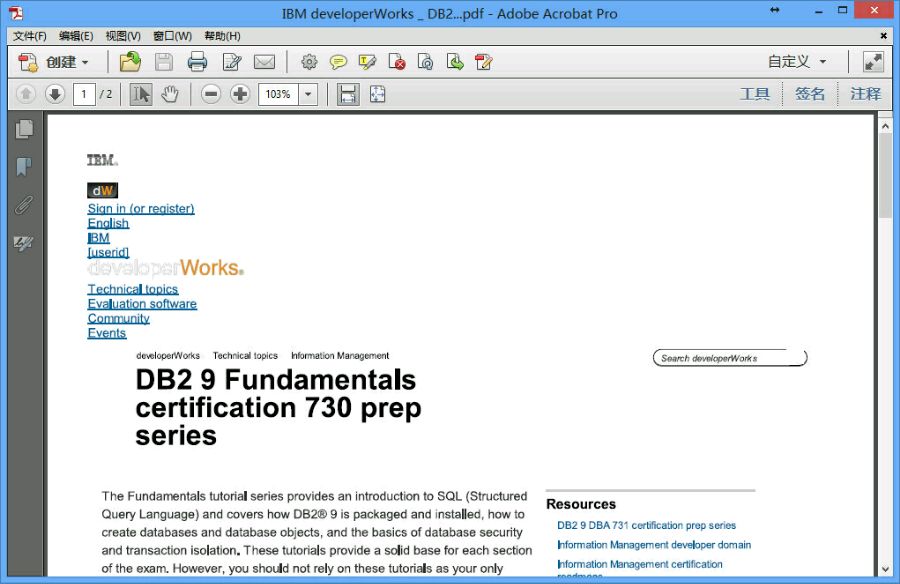Open the Preferences gear icon
The height and width of the screenshot is (584, 900).
click(309, 62)
